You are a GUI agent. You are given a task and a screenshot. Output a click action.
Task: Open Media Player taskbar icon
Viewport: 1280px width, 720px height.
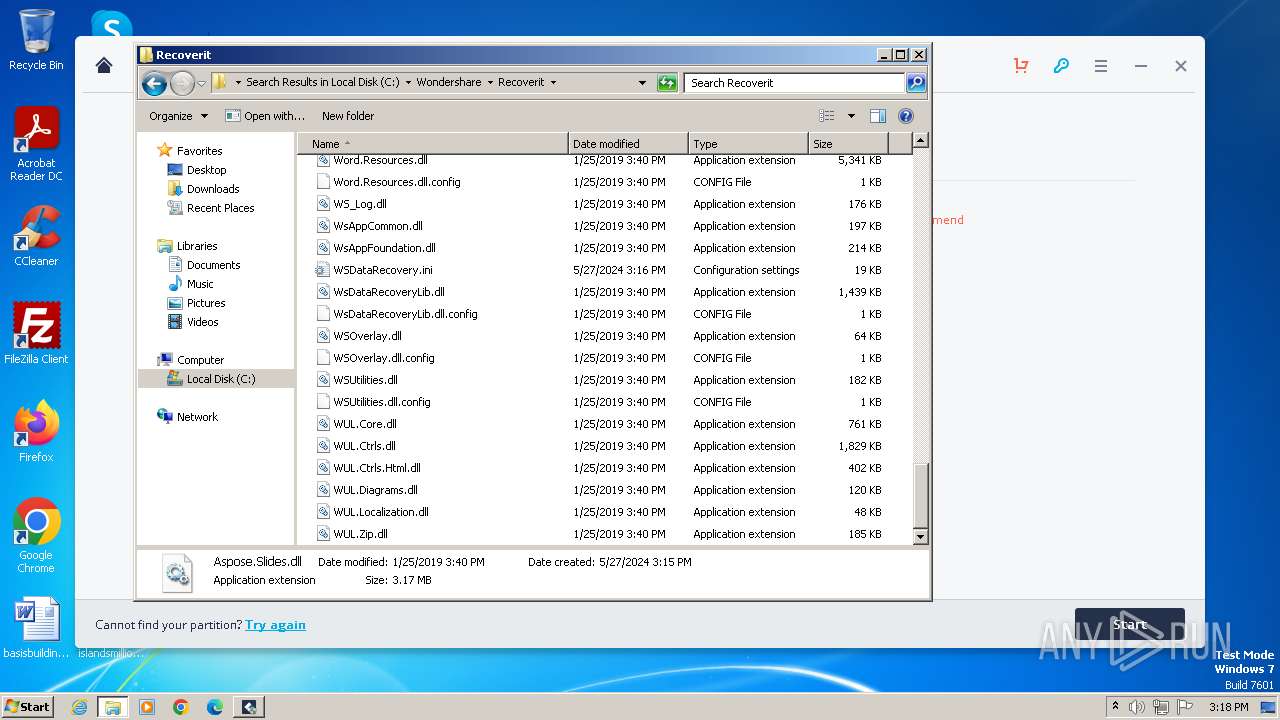coord(147,707)
